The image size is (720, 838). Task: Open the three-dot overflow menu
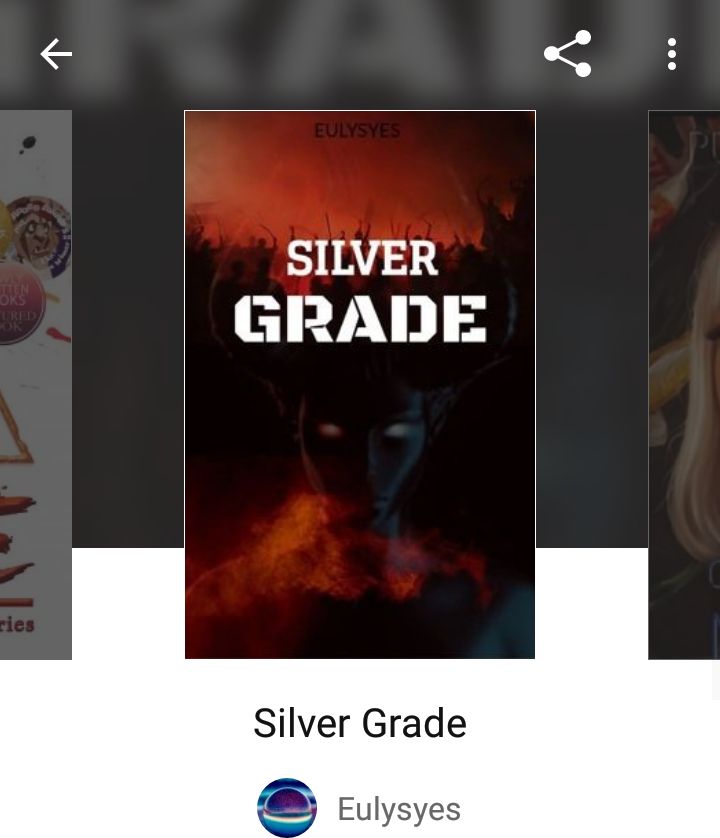coord(672,54)
